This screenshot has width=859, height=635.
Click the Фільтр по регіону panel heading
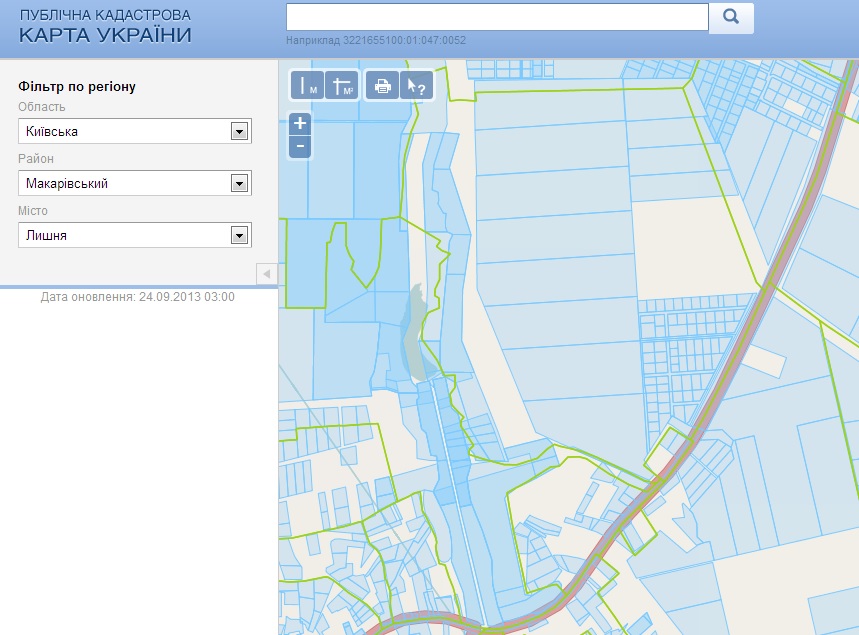point(78,87)
